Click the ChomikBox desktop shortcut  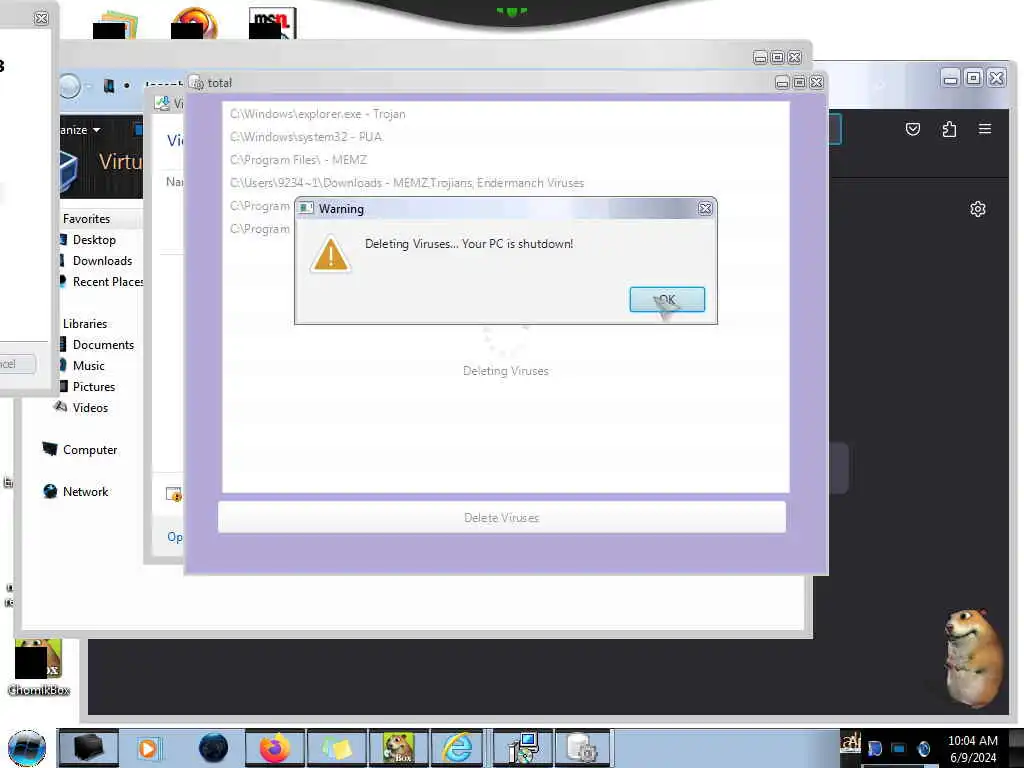(x=39, y=667)
